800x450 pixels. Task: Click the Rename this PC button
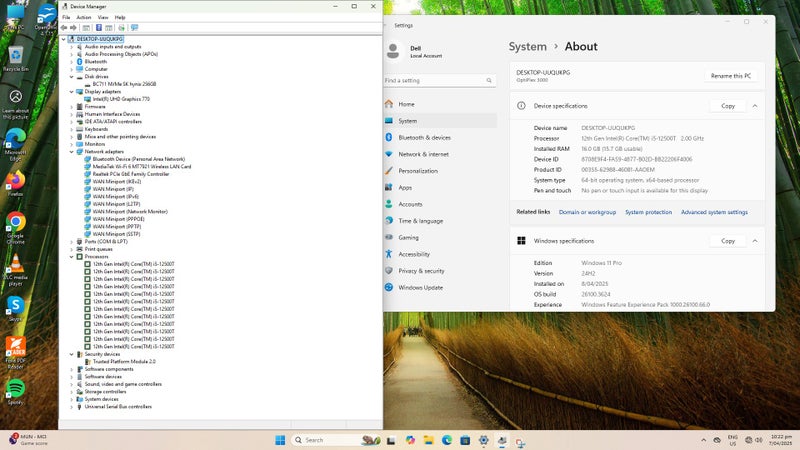point(731,76)
